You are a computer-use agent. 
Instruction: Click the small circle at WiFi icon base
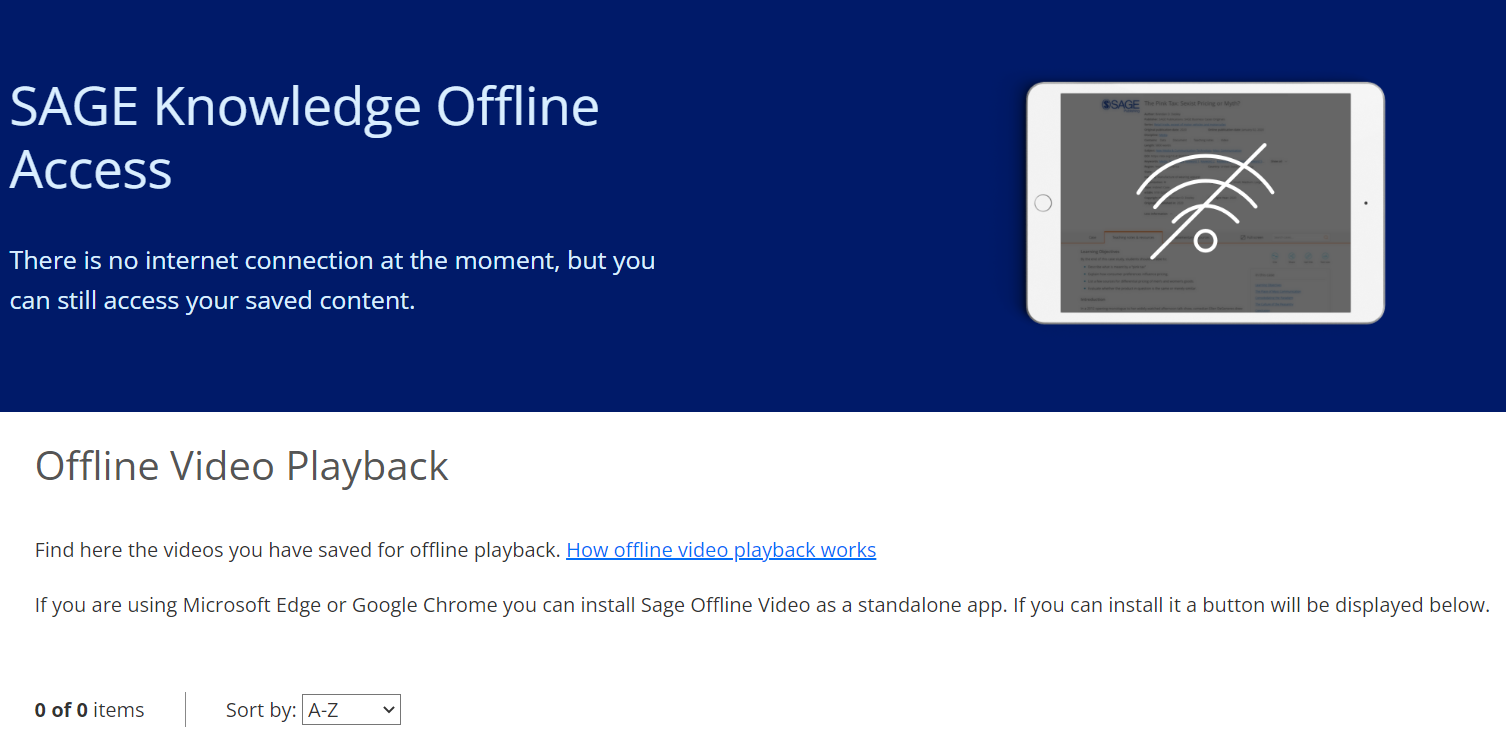point(1205,240)
